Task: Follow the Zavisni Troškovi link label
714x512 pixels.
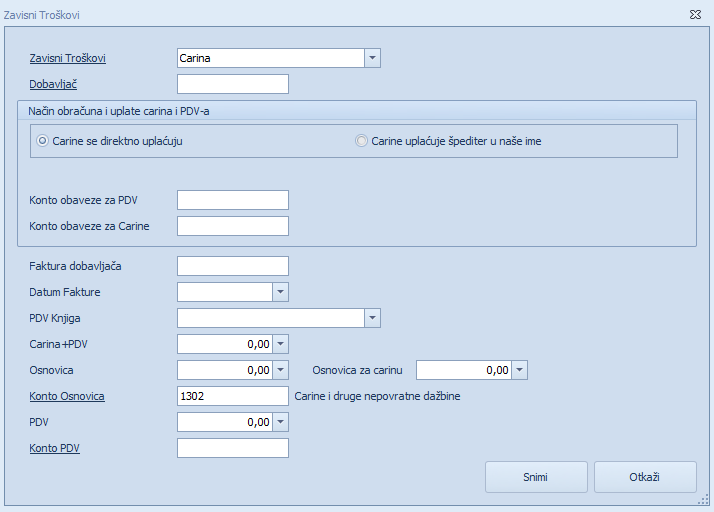Action: (x=67, y=58)
